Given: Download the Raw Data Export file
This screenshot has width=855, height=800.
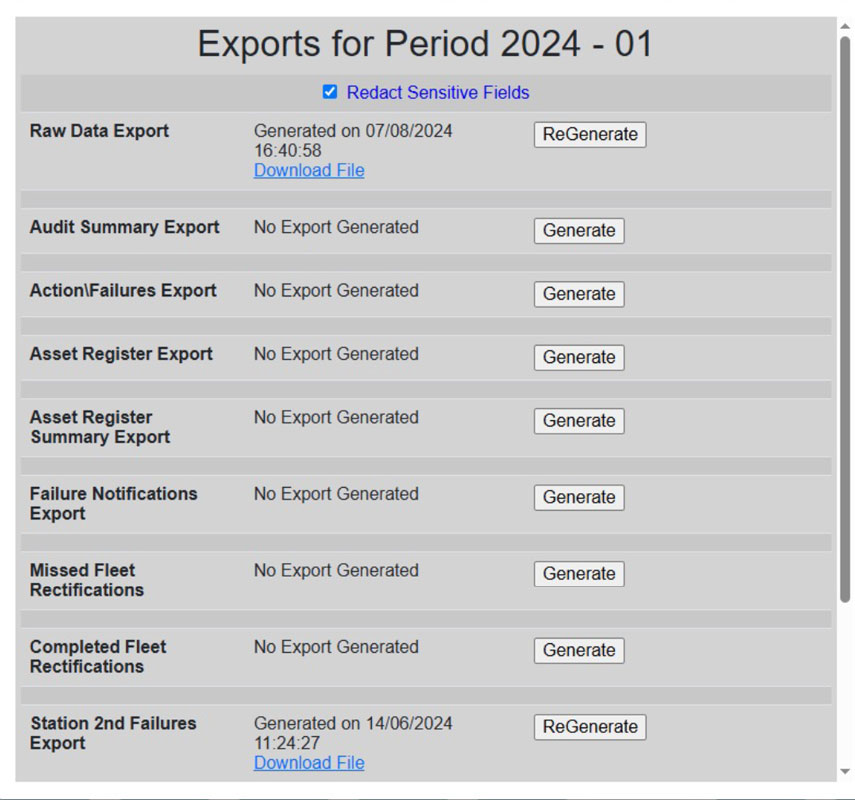Looking at the screenshot, I should 309,170.
